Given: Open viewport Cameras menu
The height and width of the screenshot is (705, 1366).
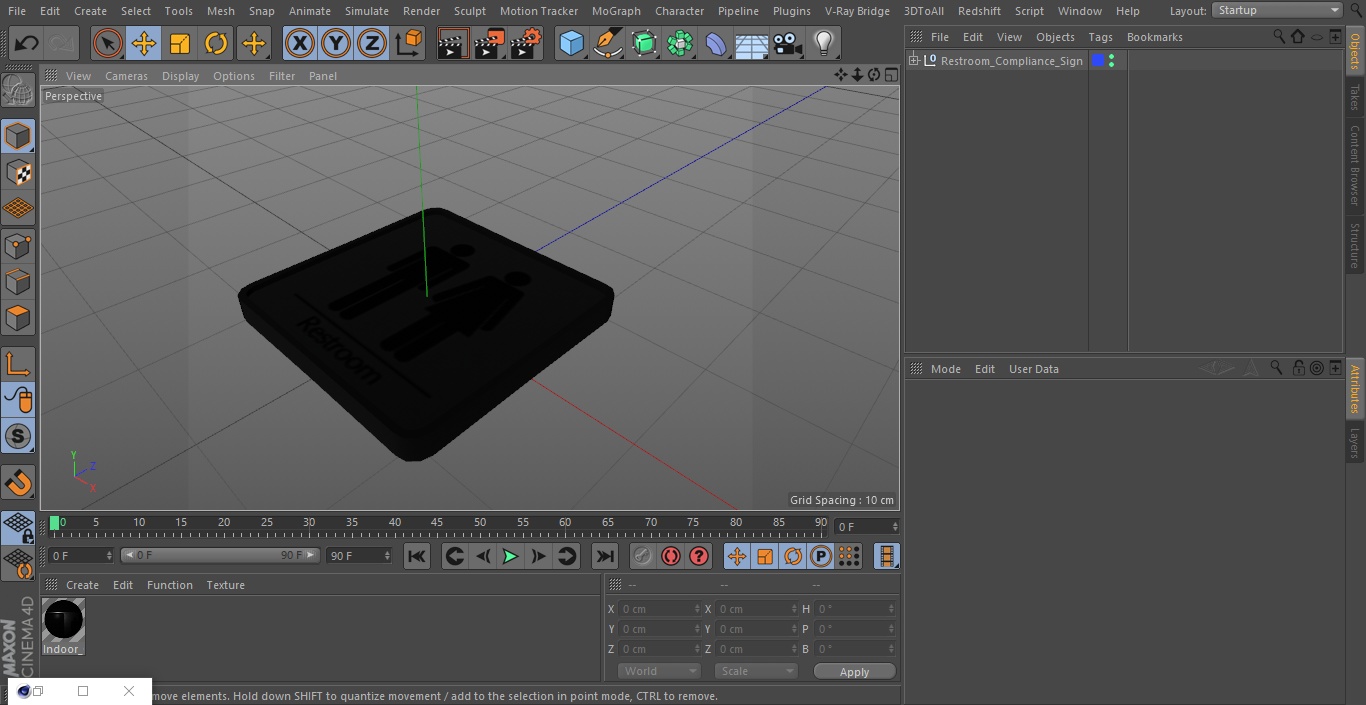Looking at the screenshot, I should (126, 76).
